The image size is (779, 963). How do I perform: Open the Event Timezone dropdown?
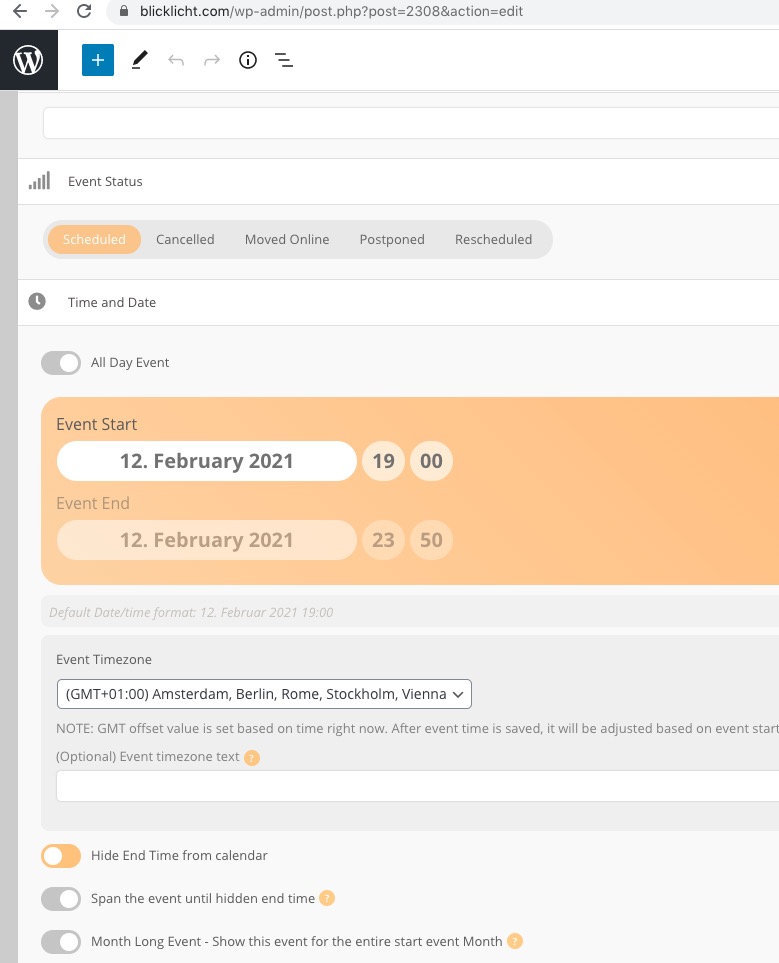pos(264,694)
